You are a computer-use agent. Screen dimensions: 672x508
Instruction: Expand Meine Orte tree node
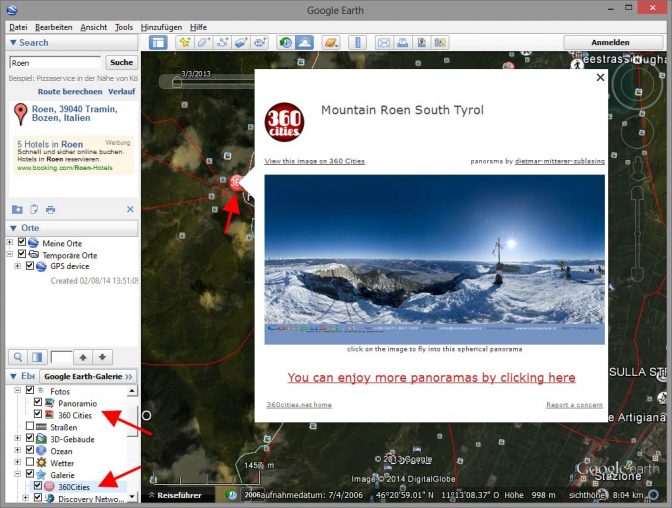click(10, 242)
